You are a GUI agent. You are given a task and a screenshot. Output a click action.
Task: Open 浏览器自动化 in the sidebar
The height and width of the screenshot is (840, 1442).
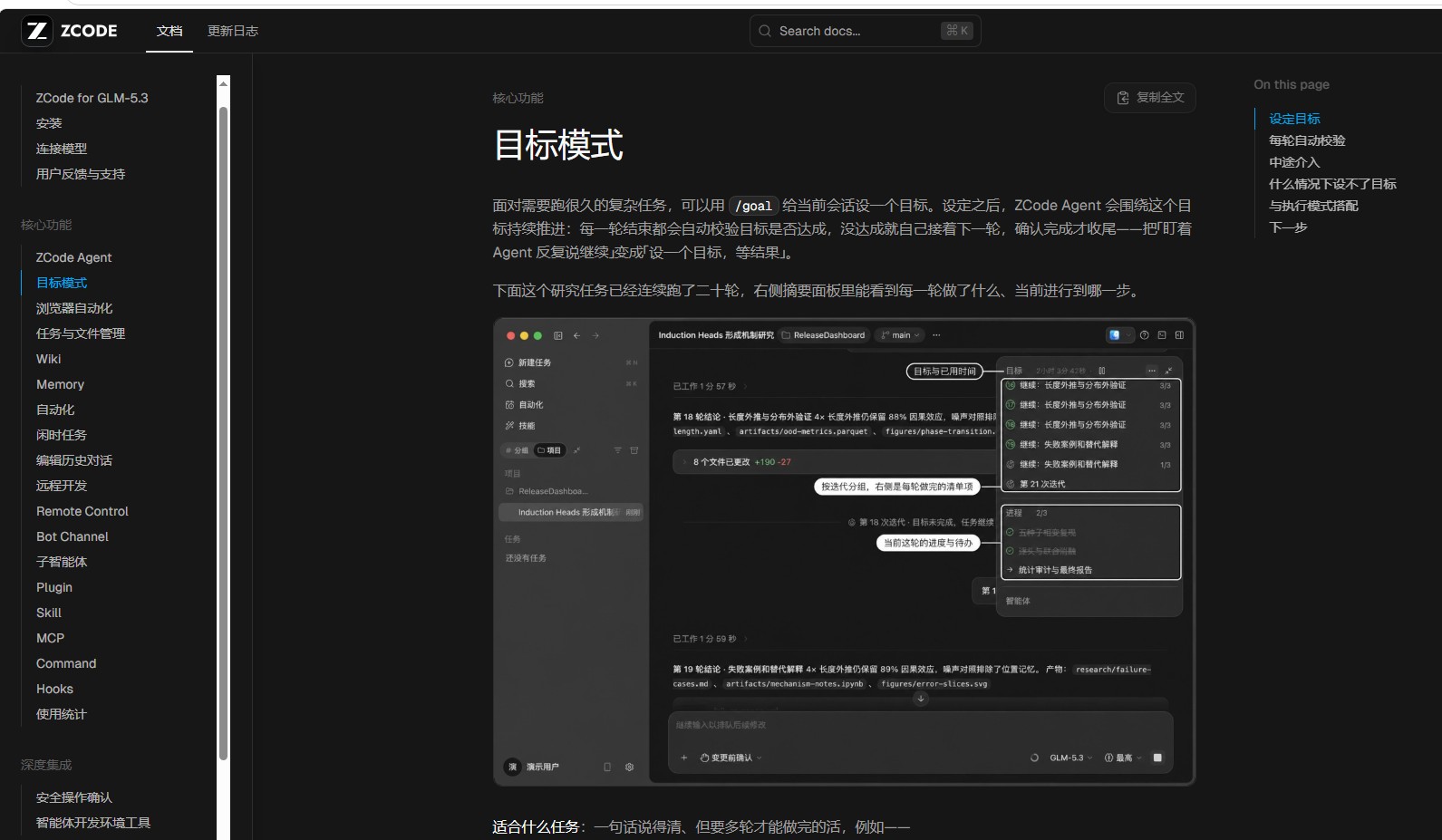tap(74, 308)
